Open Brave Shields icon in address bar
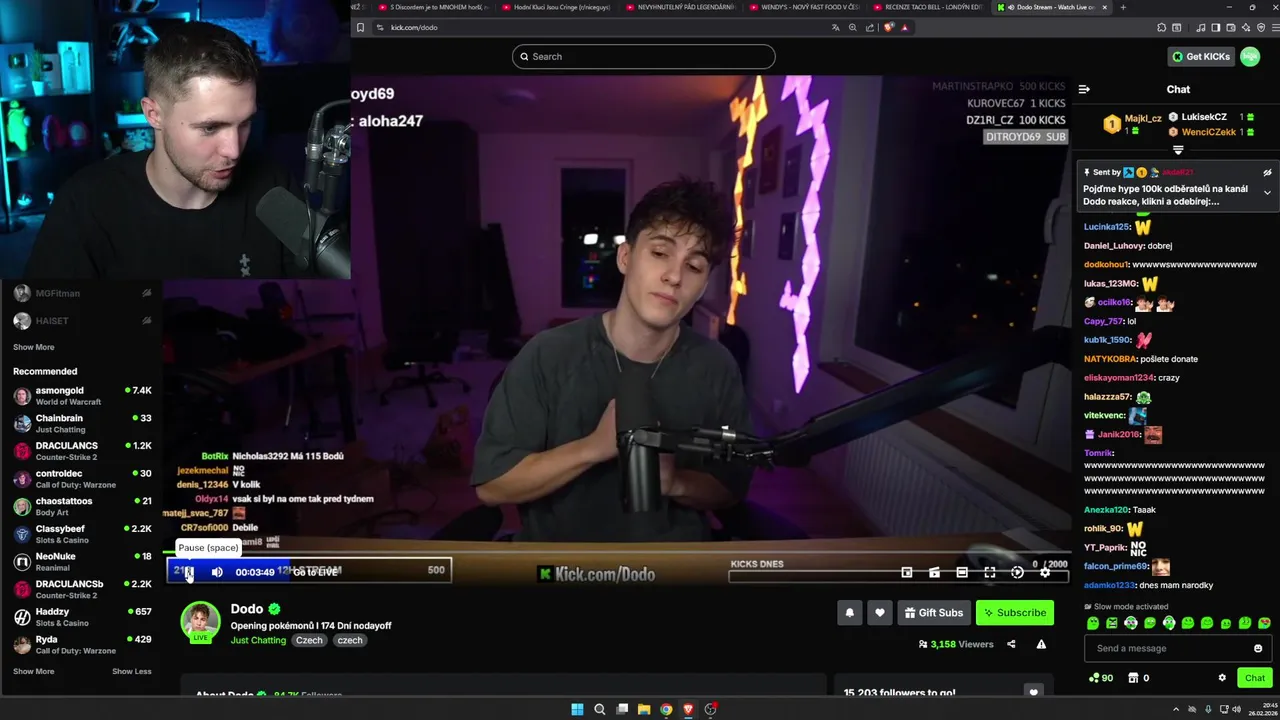 tap(888, 27)
